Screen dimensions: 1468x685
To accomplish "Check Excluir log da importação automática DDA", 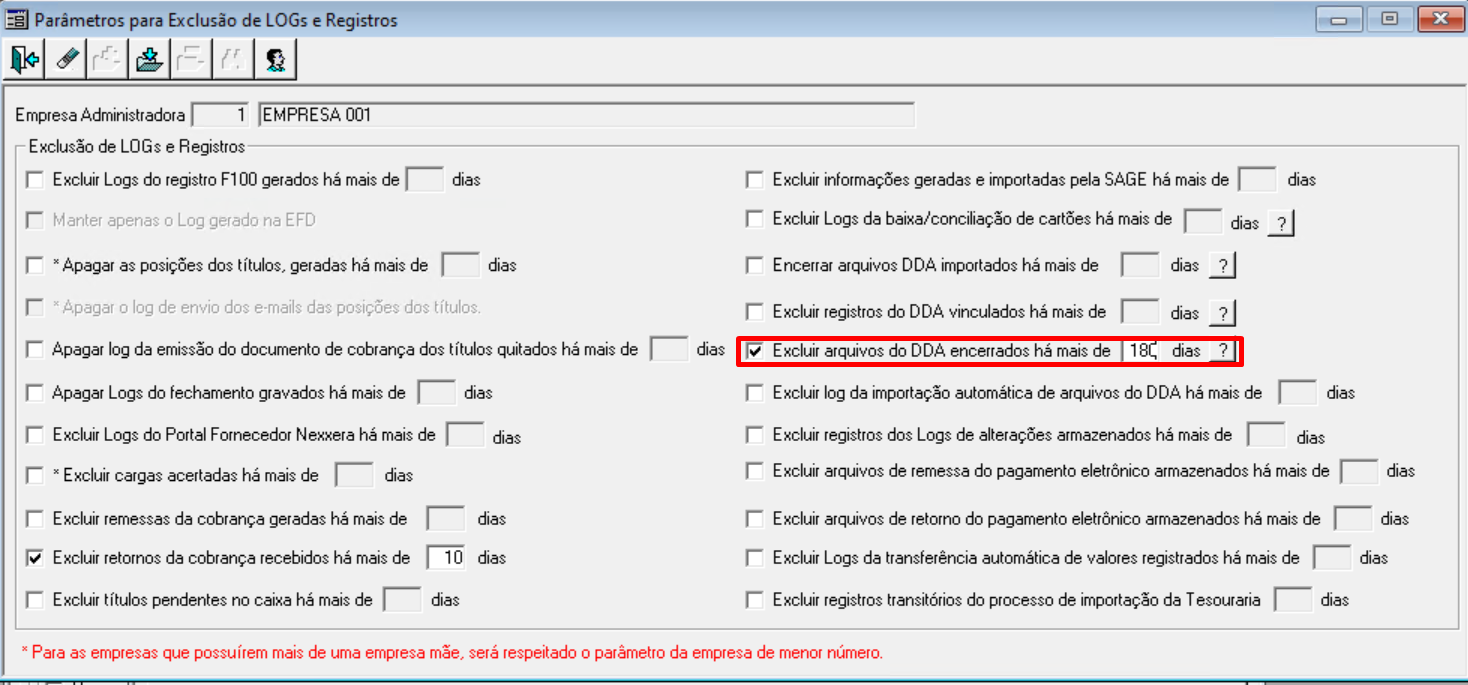I will coord(755,393).
